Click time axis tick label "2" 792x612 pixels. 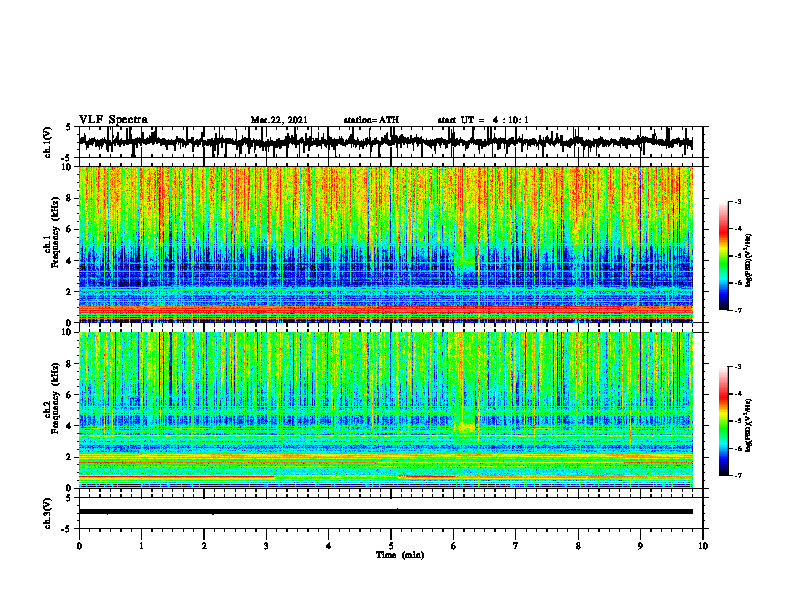point(204,546)
